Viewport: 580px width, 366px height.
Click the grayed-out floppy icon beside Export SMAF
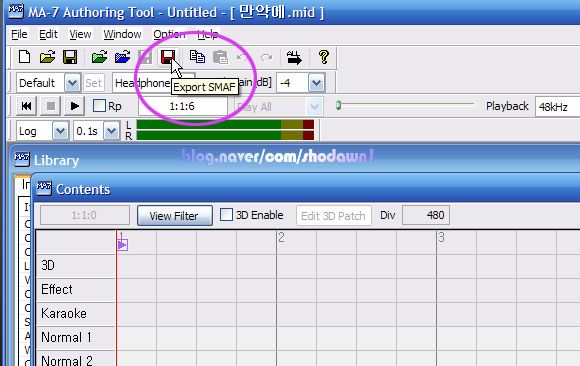pyautogui.click(x=145, y=57)
